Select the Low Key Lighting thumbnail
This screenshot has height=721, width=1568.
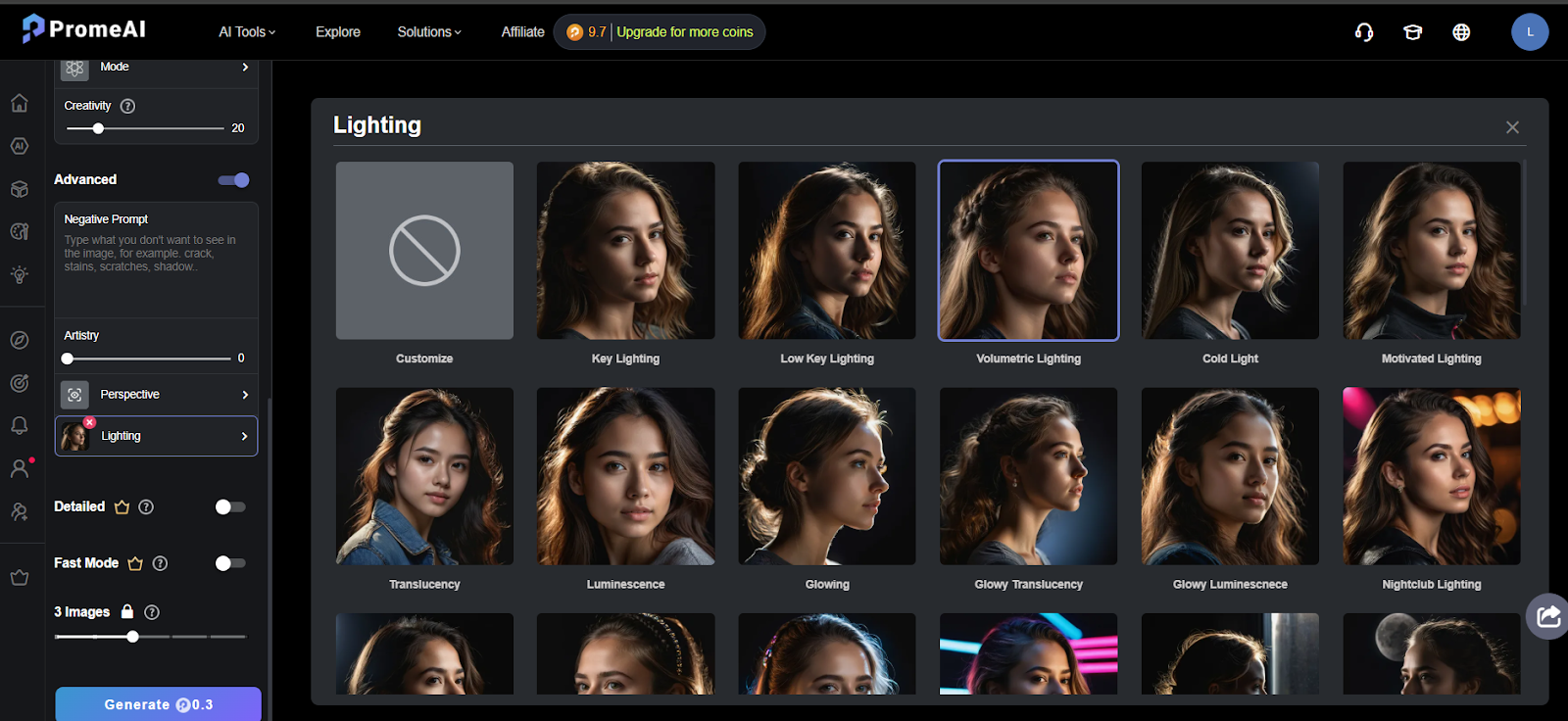point(827,251)
